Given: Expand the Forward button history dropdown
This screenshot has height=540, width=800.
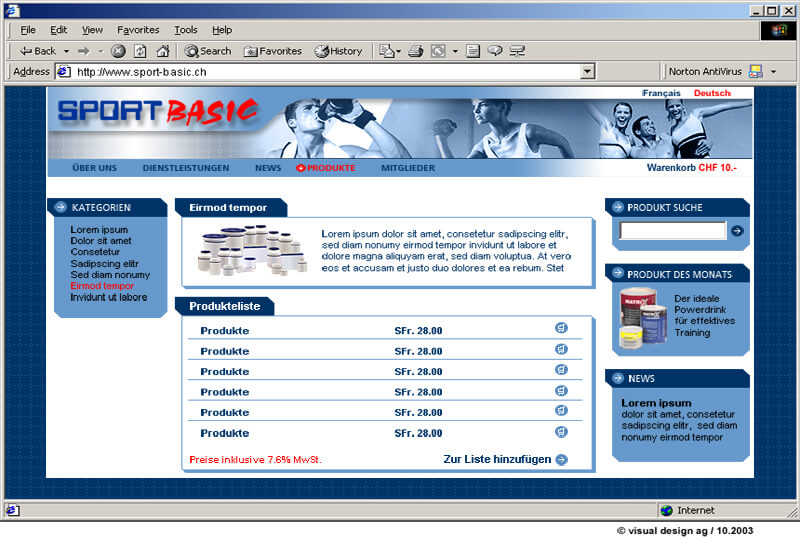Looking at the screenshot, I should click(x=101, y=52).
